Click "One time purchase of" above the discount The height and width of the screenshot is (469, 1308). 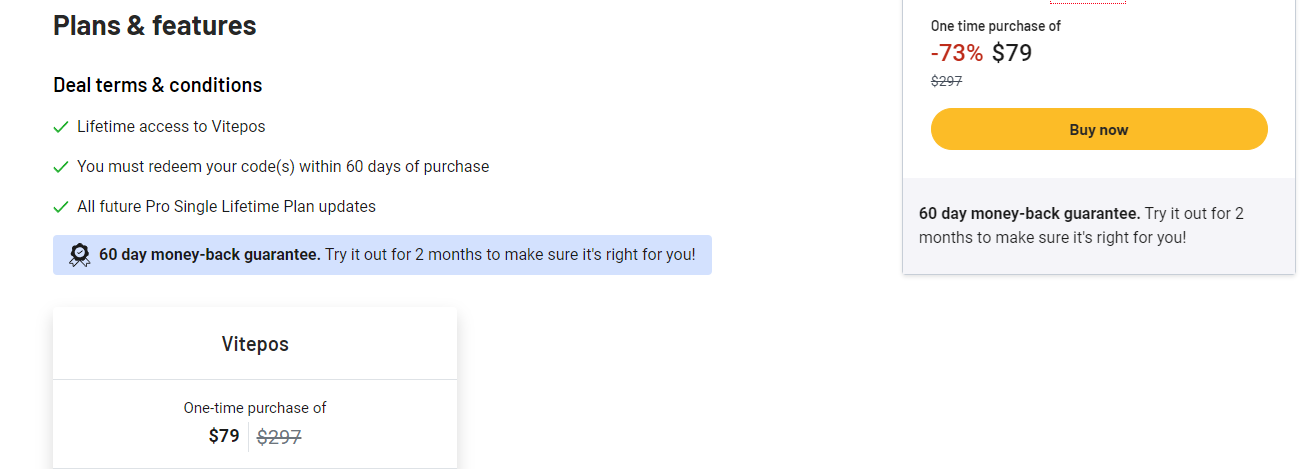click(995, 26)
